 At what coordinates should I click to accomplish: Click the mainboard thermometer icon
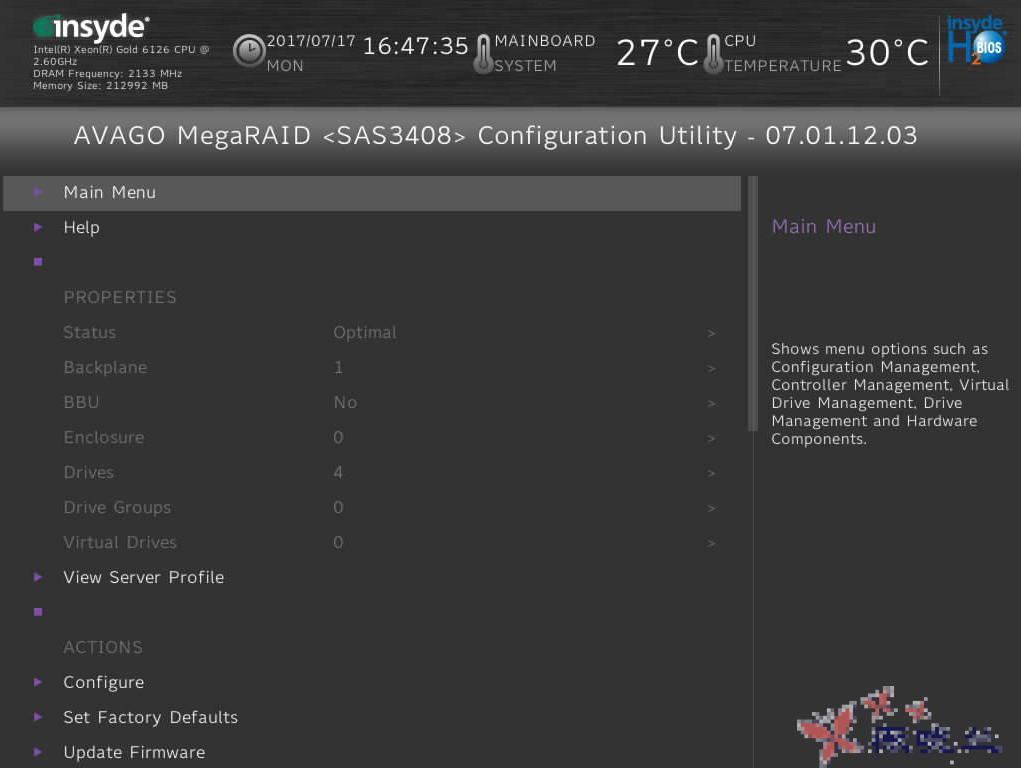(483, 54)
